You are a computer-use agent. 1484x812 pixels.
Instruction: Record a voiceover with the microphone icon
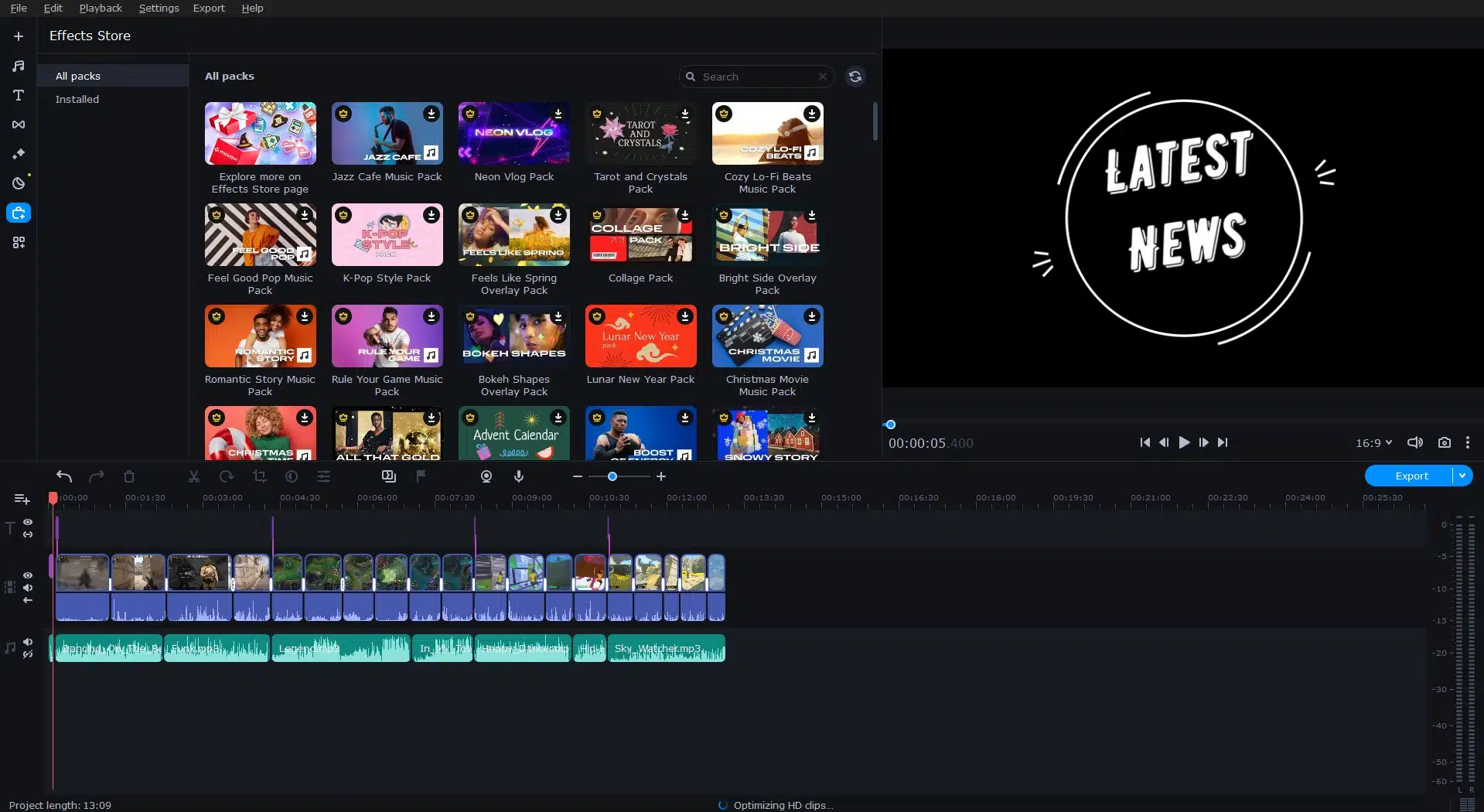click(519, 476)
